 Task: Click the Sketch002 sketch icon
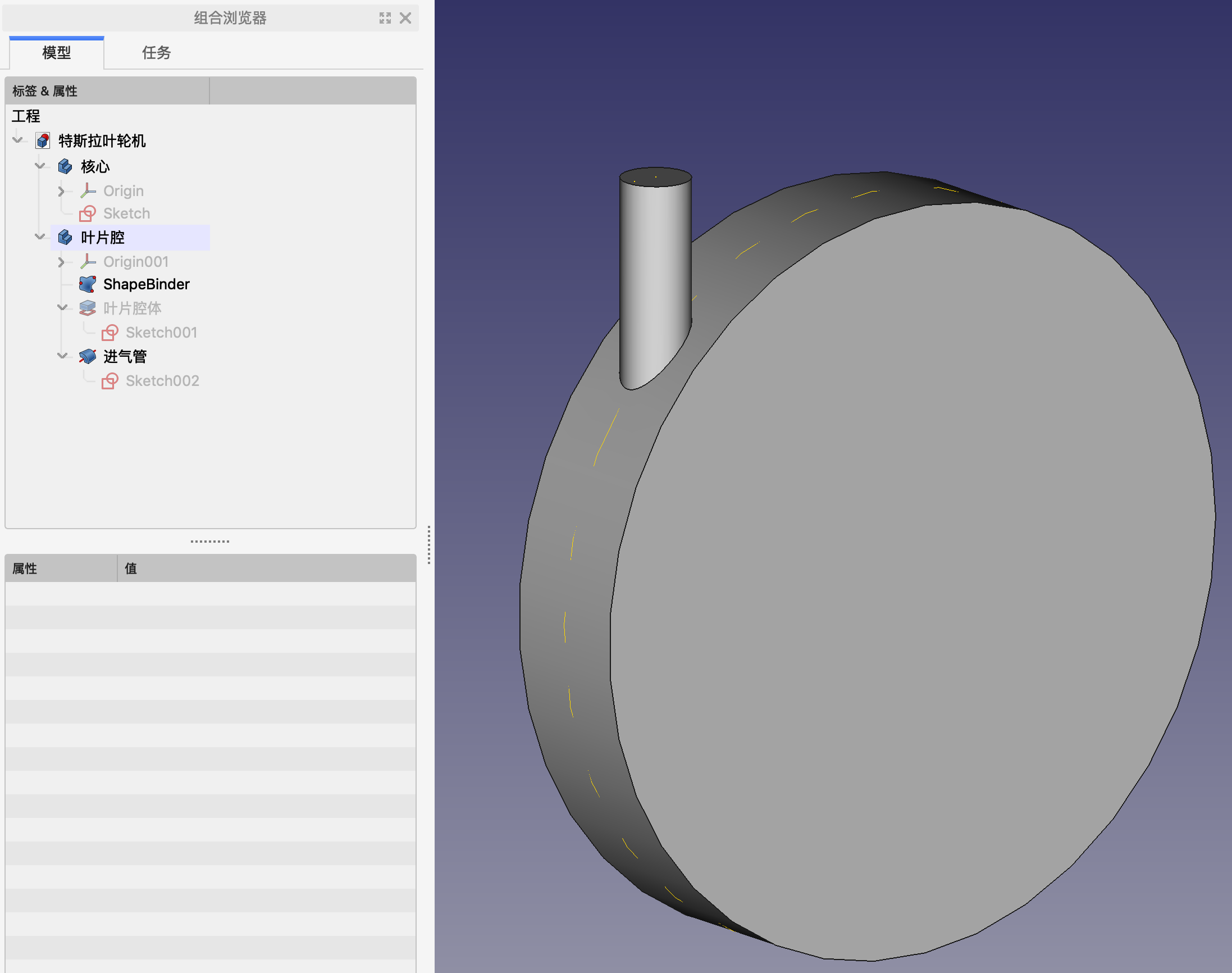[110, 380]
